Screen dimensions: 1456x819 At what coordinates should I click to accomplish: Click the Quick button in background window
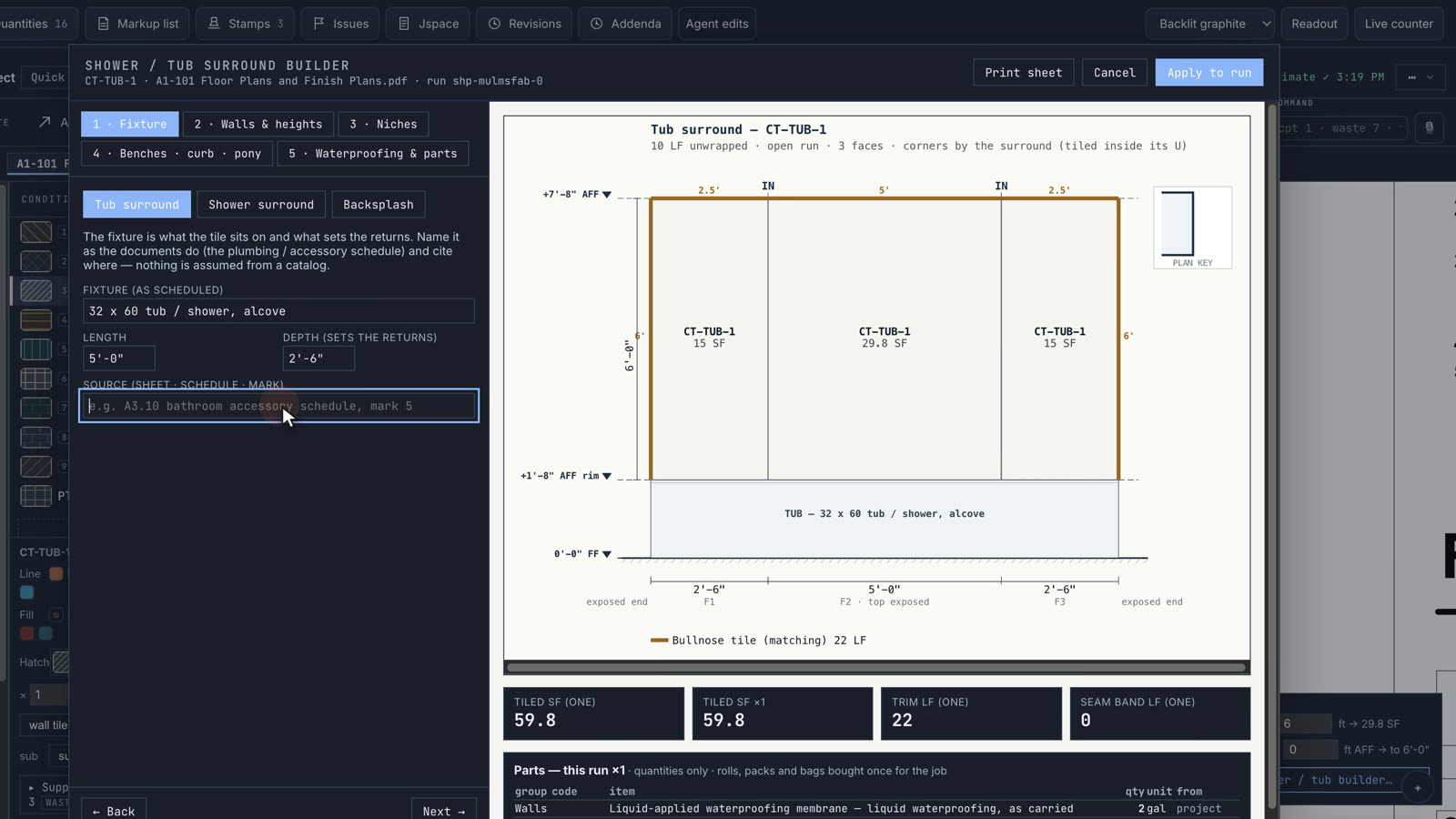pos(47,77)
